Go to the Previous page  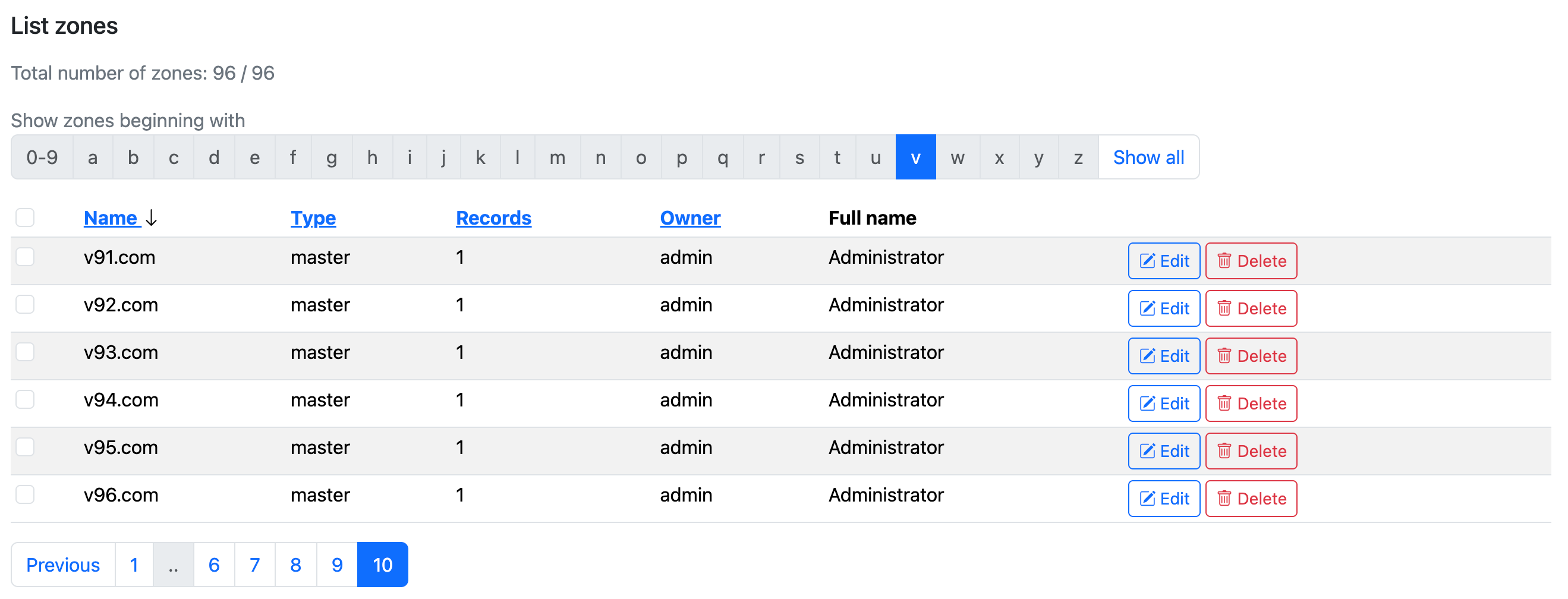[x=62, y=565]
